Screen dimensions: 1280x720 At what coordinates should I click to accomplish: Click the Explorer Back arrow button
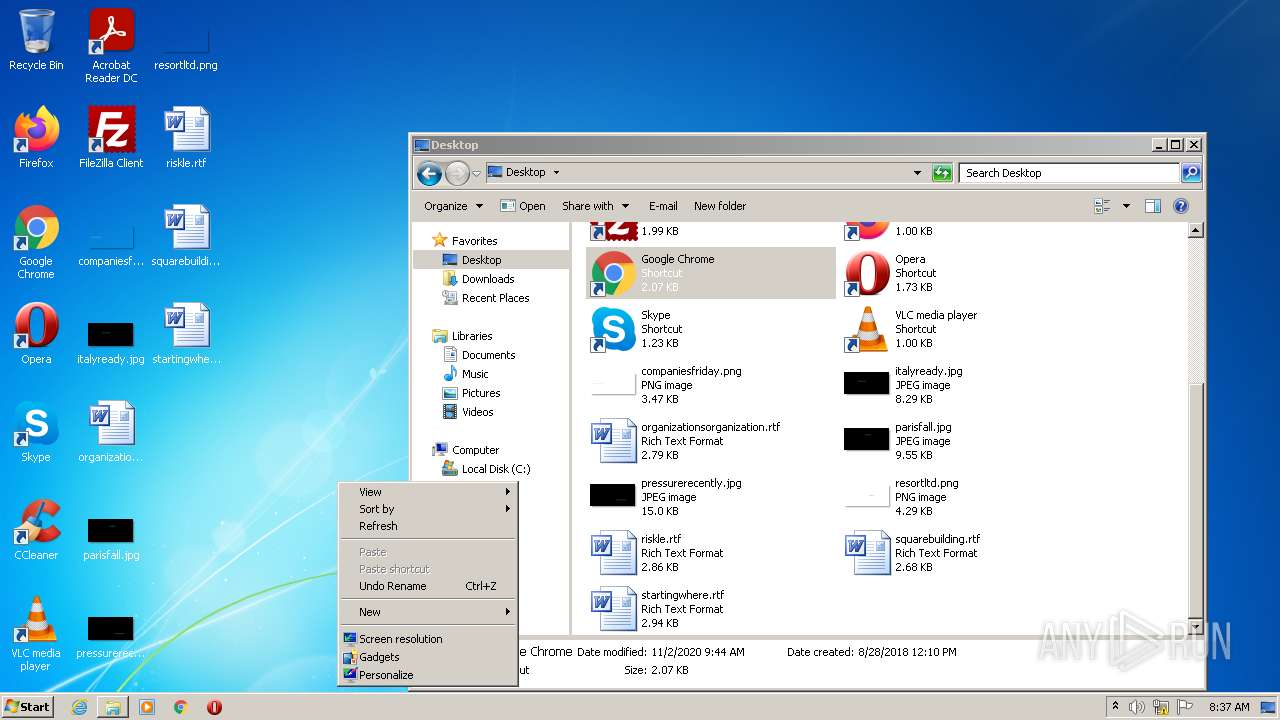[429, 173]
